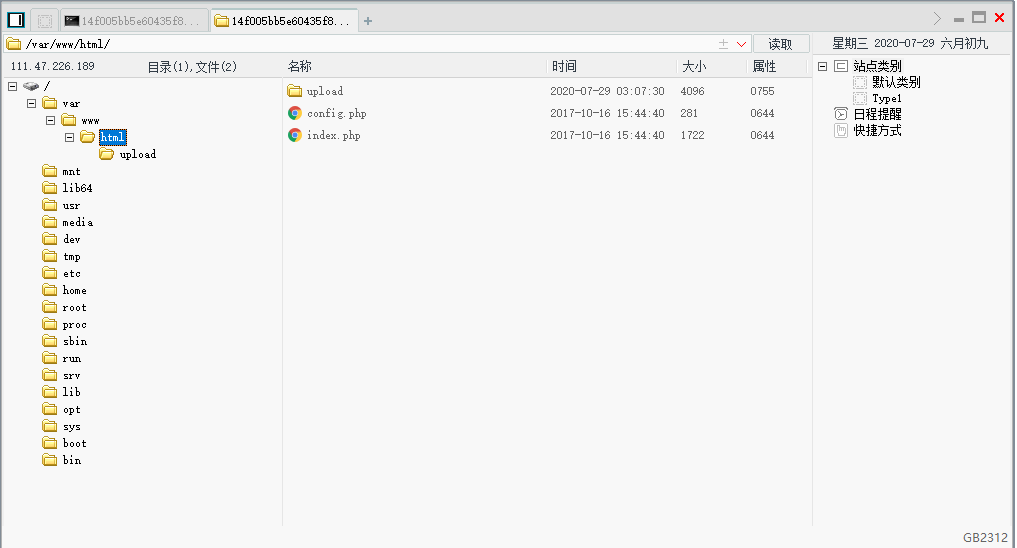Open the run folder in tree
The image size is (1017, 548).
point(62,358)
